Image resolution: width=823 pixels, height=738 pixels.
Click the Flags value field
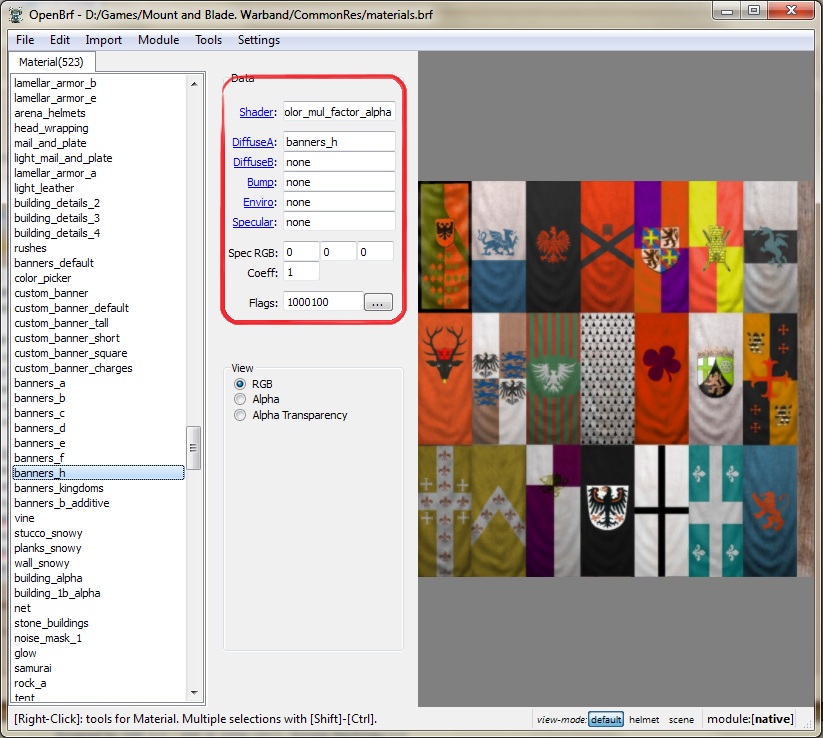click(x=323, y=302)
